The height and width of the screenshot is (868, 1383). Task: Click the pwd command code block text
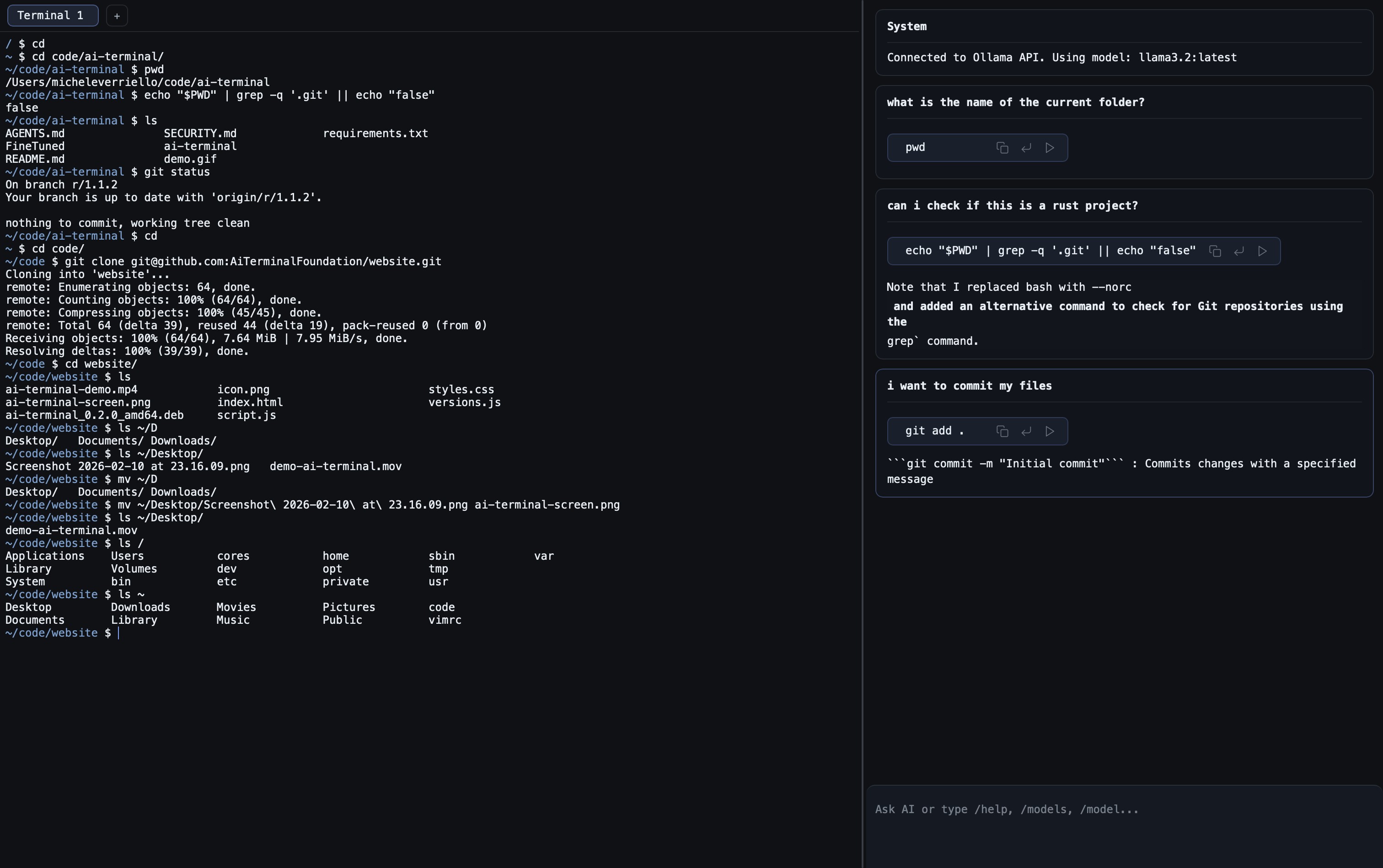(915, 148)
